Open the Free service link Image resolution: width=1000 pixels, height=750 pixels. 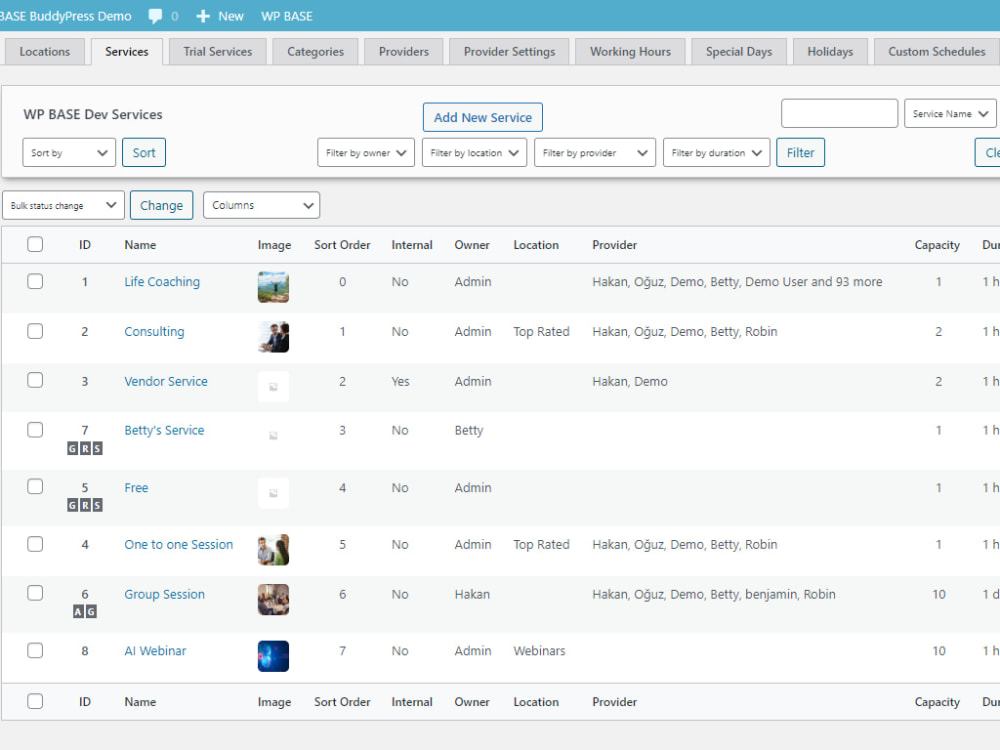point(136,488)
